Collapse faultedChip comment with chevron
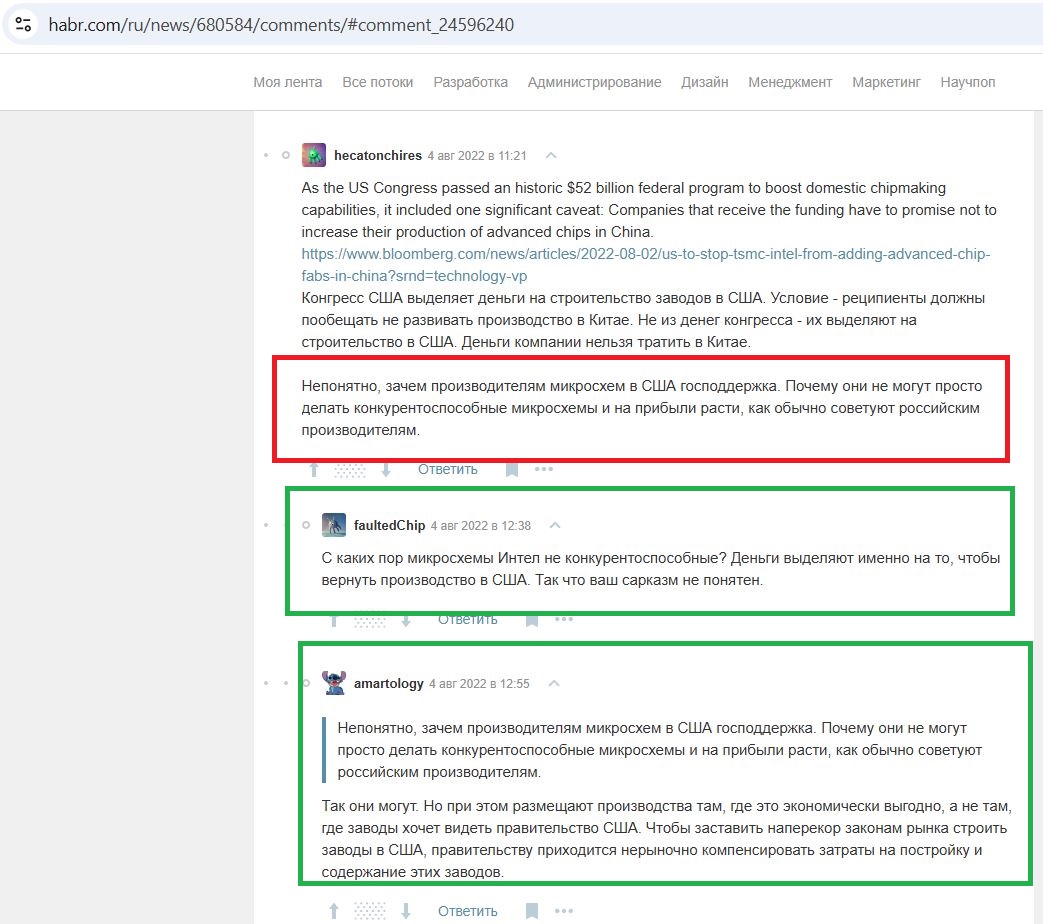 click(555, 526)
